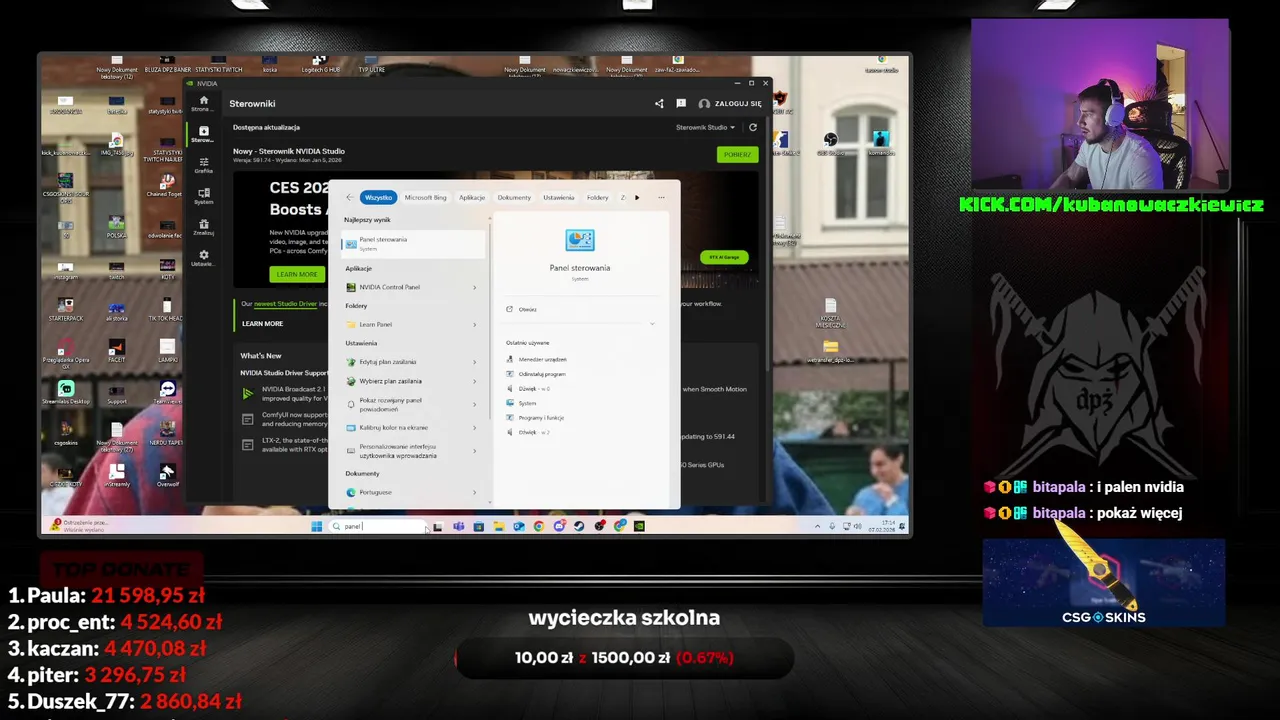This screenshot has width=1280, height=720.
Task: Open Kalibruj kolor na ekranie setting
Action: pos(410,427)
